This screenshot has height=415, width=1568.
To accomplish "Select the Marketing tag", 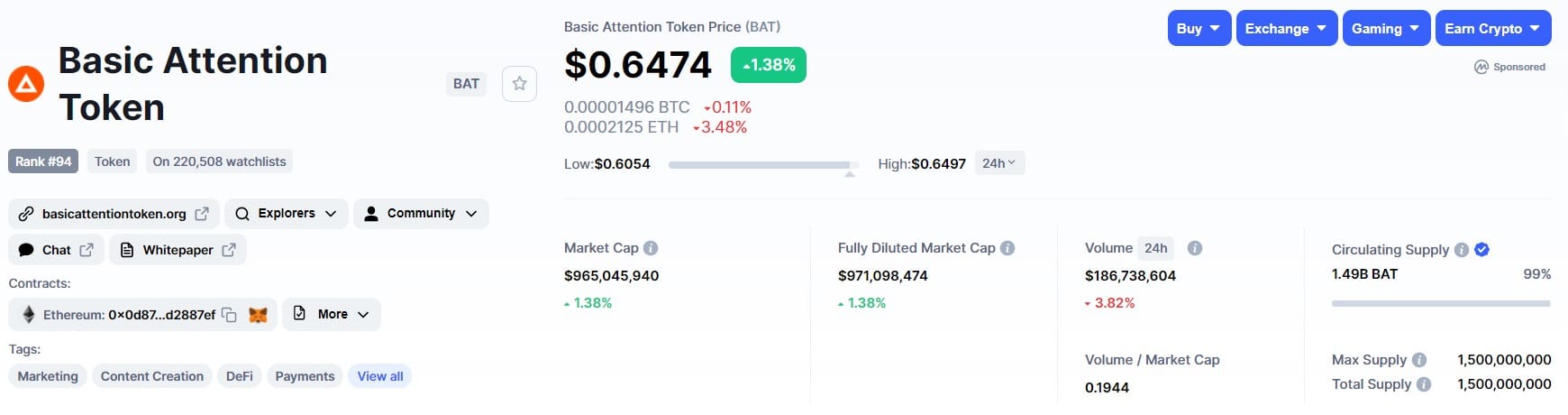I will pos(48,376).
